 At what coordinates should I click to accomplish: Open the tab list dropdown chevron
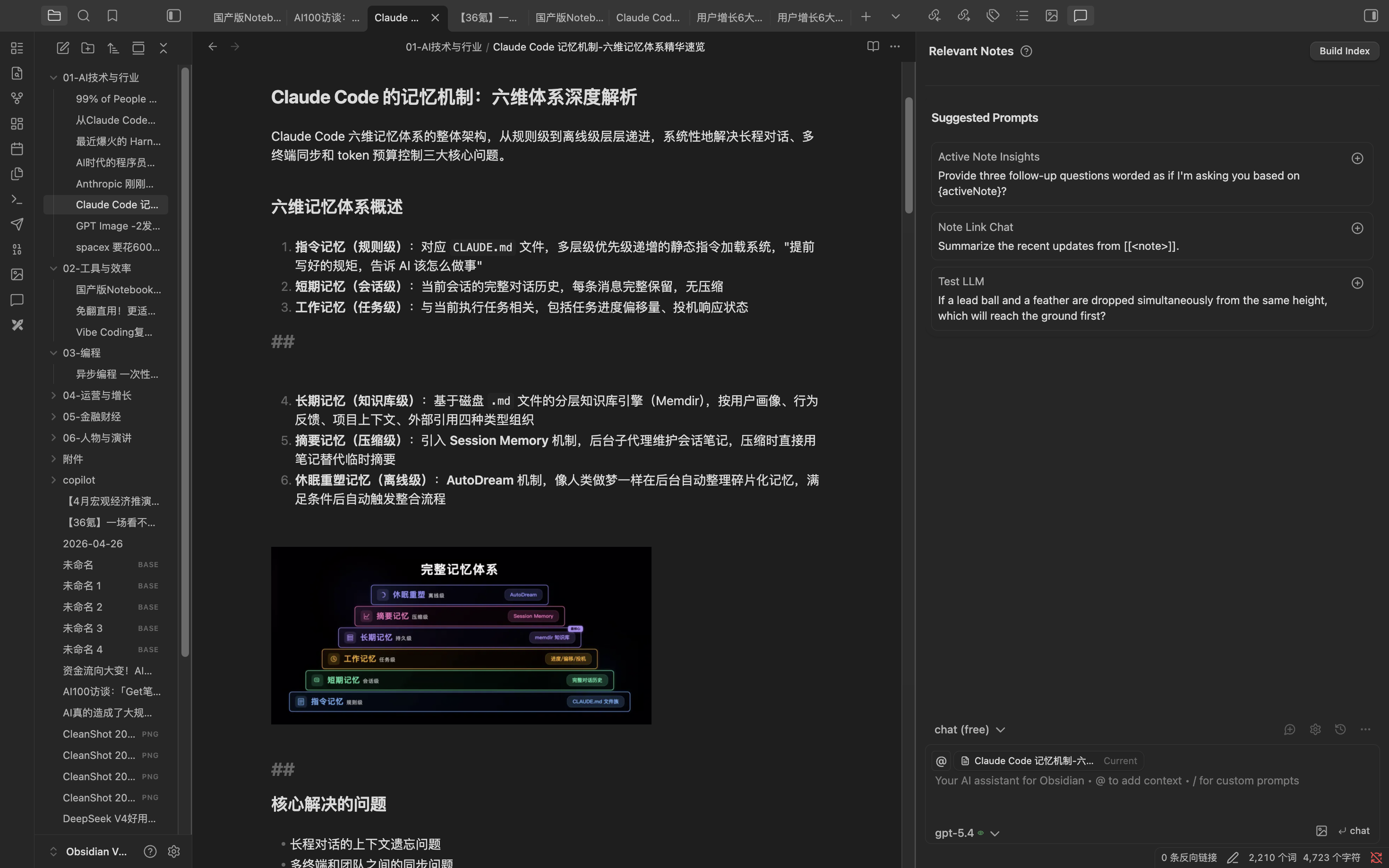pos(895,17)
